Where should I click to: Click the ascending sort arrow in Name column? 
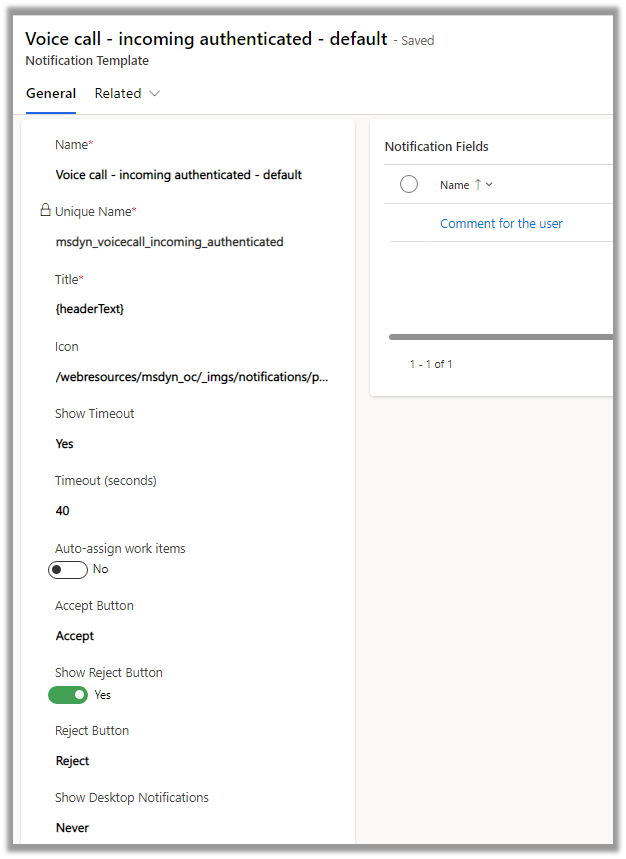pyautogui.click(x=478, y=185)
